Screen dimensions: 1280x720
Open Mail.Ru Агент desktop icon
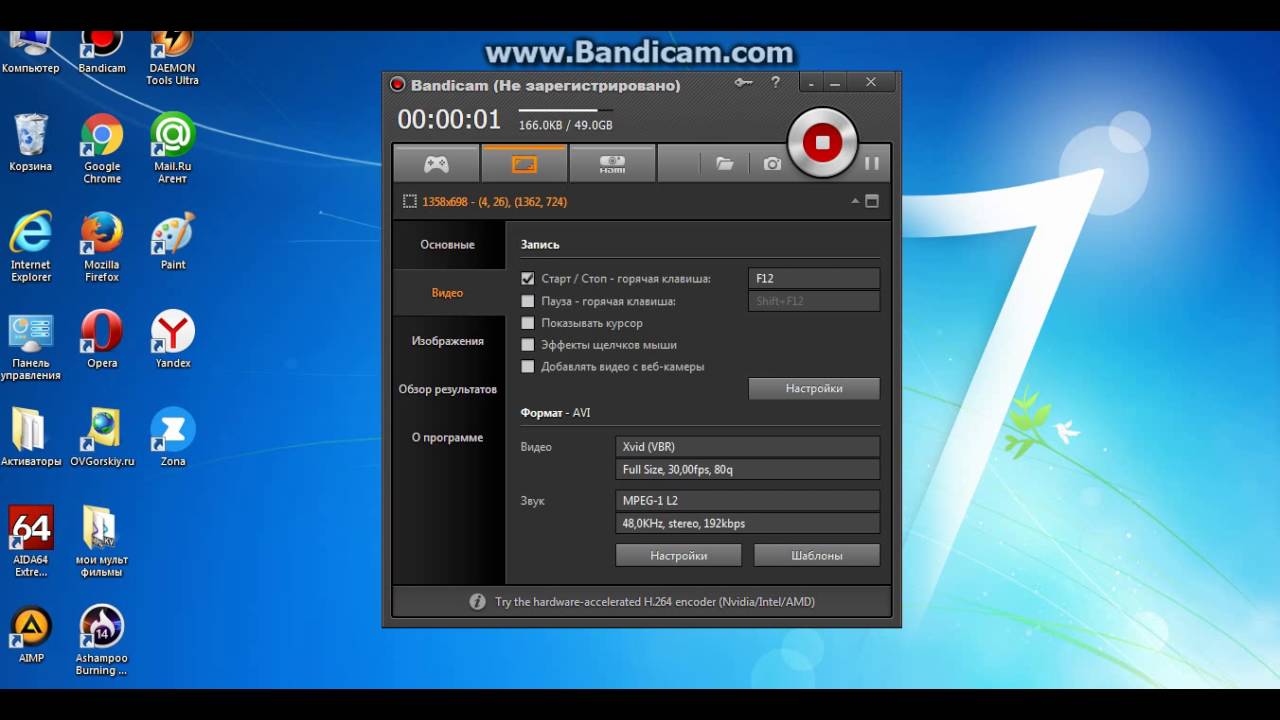click(172, 148)
